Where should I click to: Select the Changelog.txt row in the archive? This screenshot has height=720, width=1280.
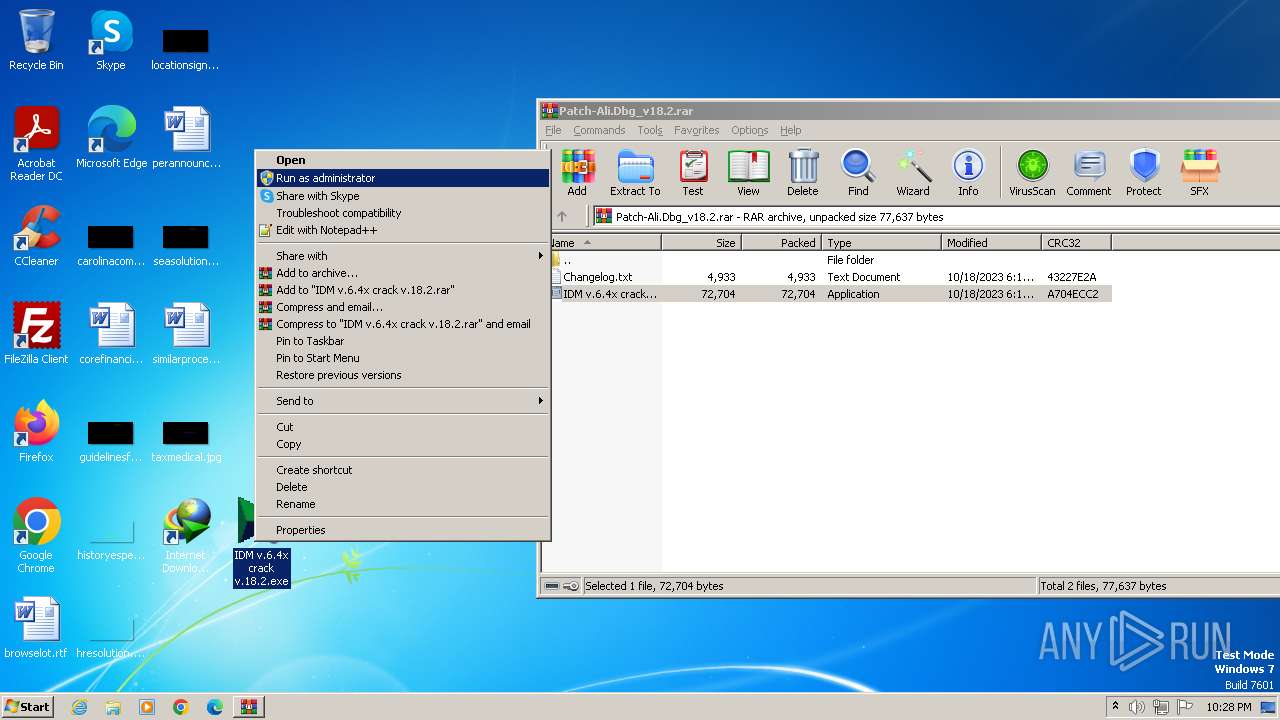point(830,277)
